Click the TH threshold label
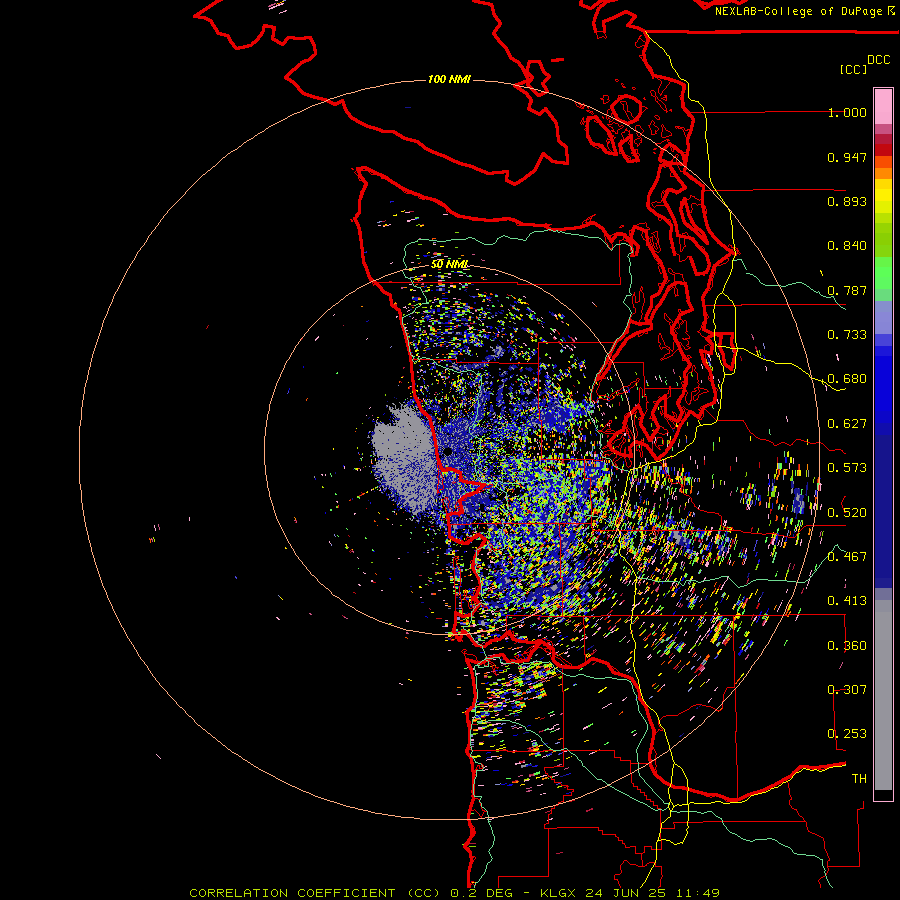Viewport: 900px width, 900px height. coord(859,778)
